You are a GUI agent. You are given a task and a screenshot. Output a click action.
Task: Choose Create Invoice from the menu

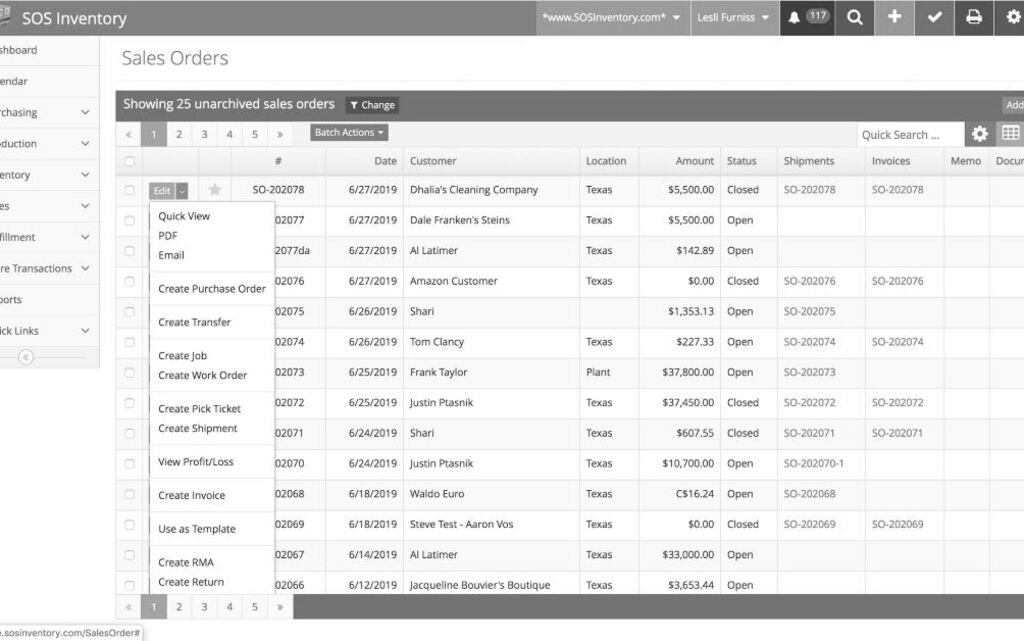coord(192,495)
